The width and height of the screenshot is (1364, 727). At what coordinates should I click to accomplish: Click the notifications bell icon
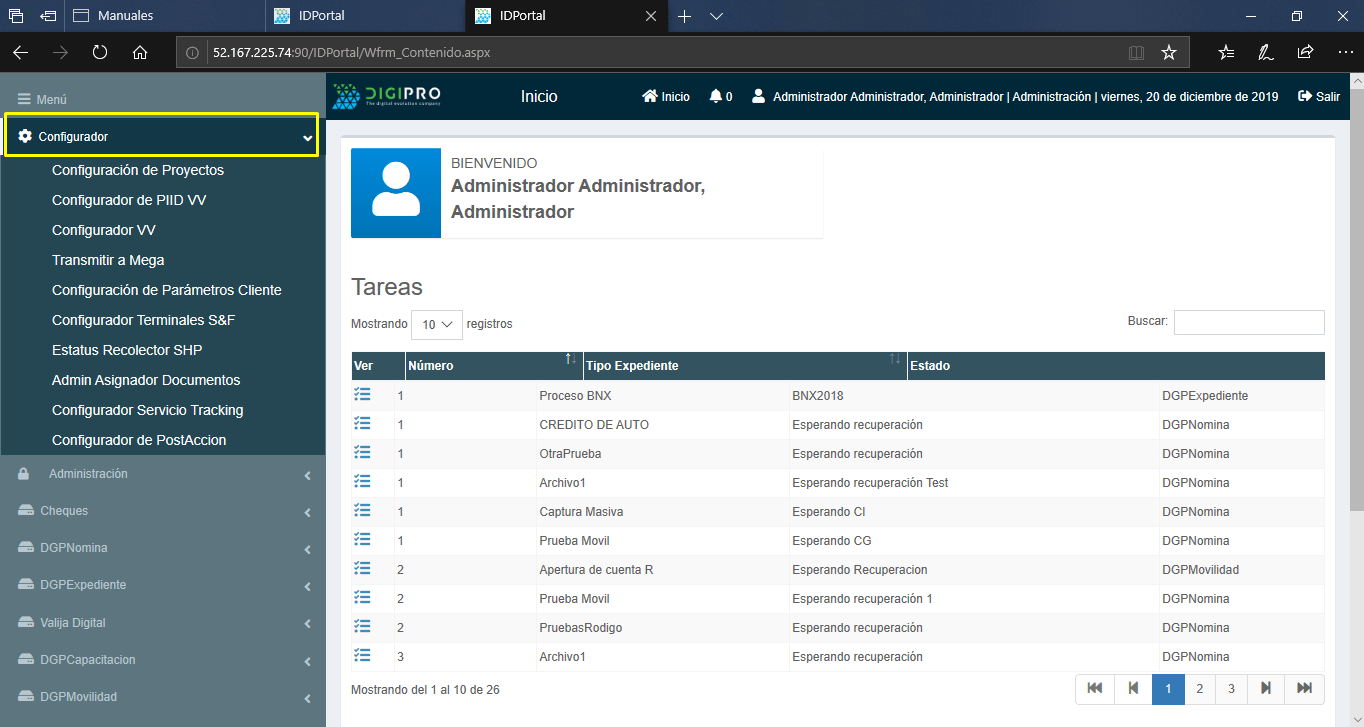(x=715, y=97)
